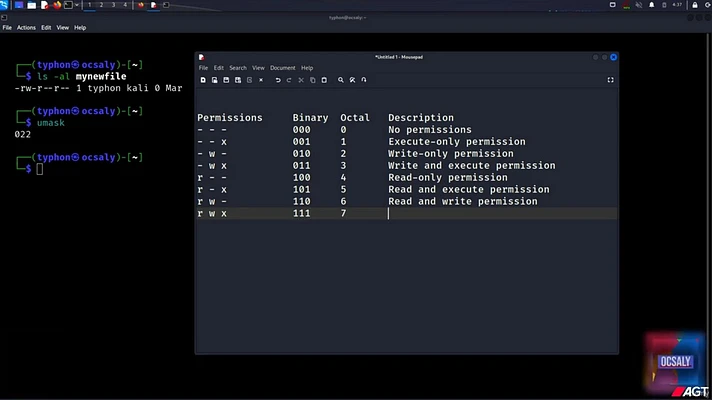Launch the file manager from top panel
The image size is (712, 400).
(32, 5)
